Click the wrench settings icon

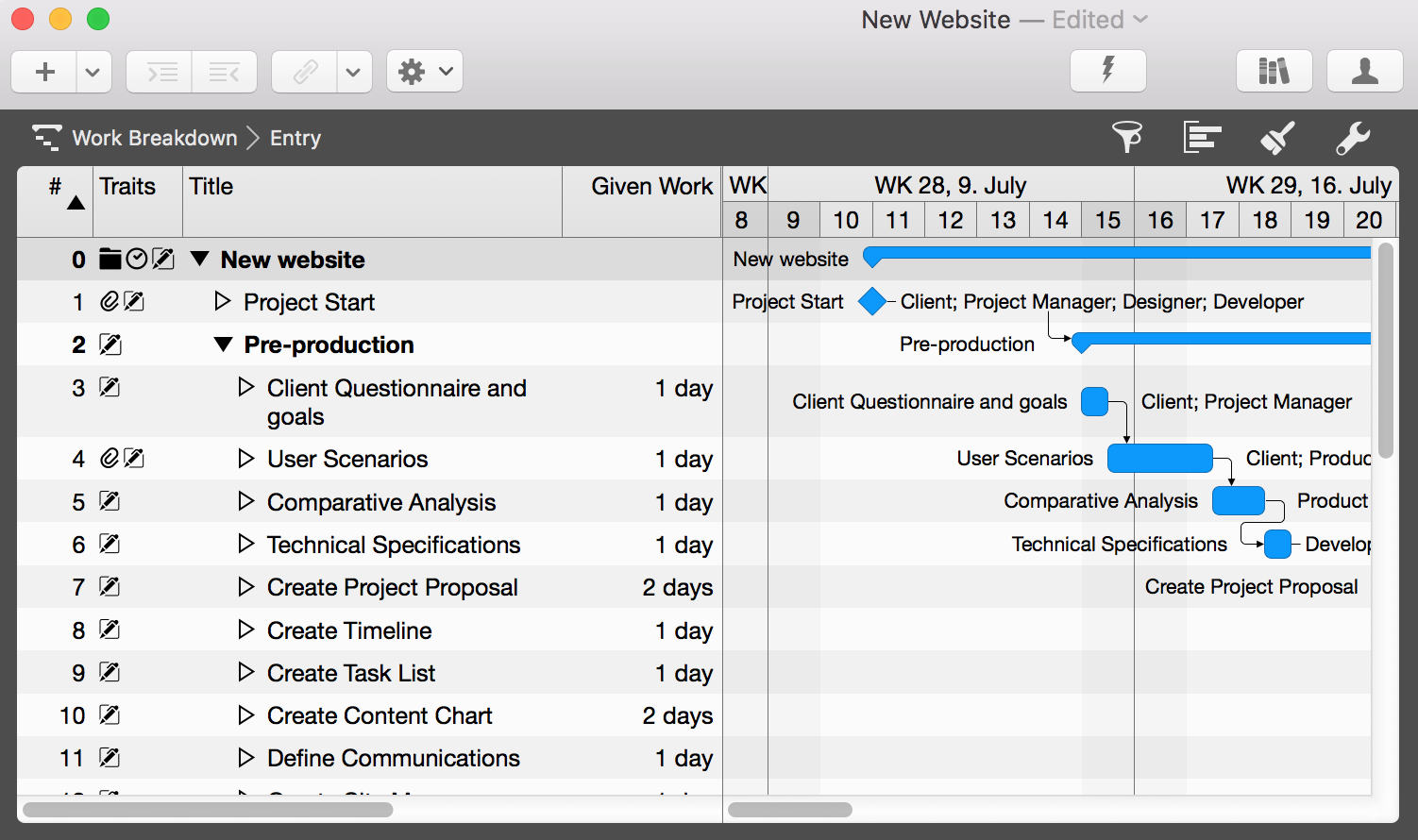coord(1352,138)
